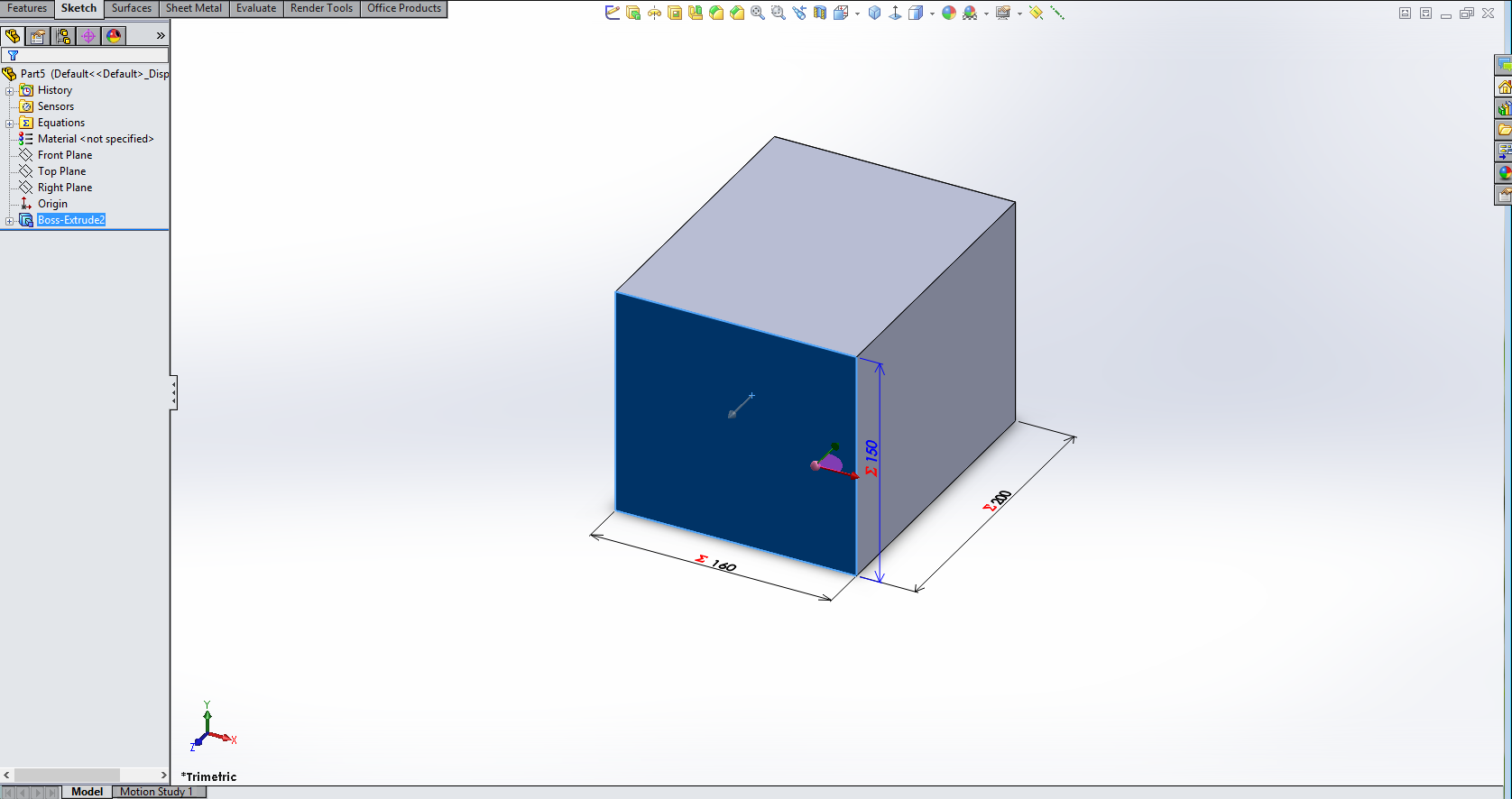Click the Section View icon
This screenshot has width=1512, height=799.
point(820,13)
